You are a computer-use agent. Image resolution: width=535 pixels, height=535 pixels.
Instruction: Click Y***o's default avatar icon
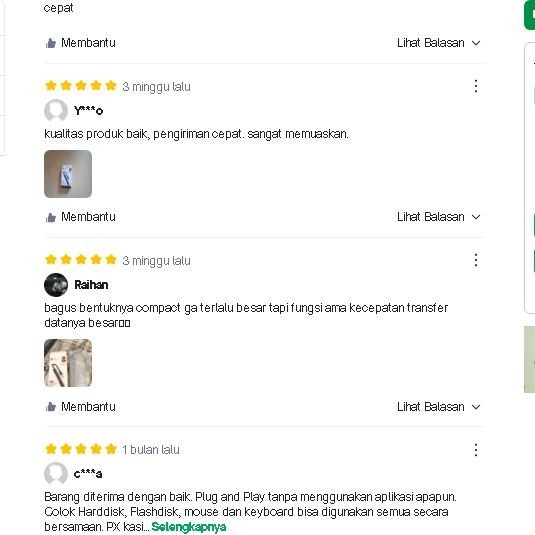point(56,111)
